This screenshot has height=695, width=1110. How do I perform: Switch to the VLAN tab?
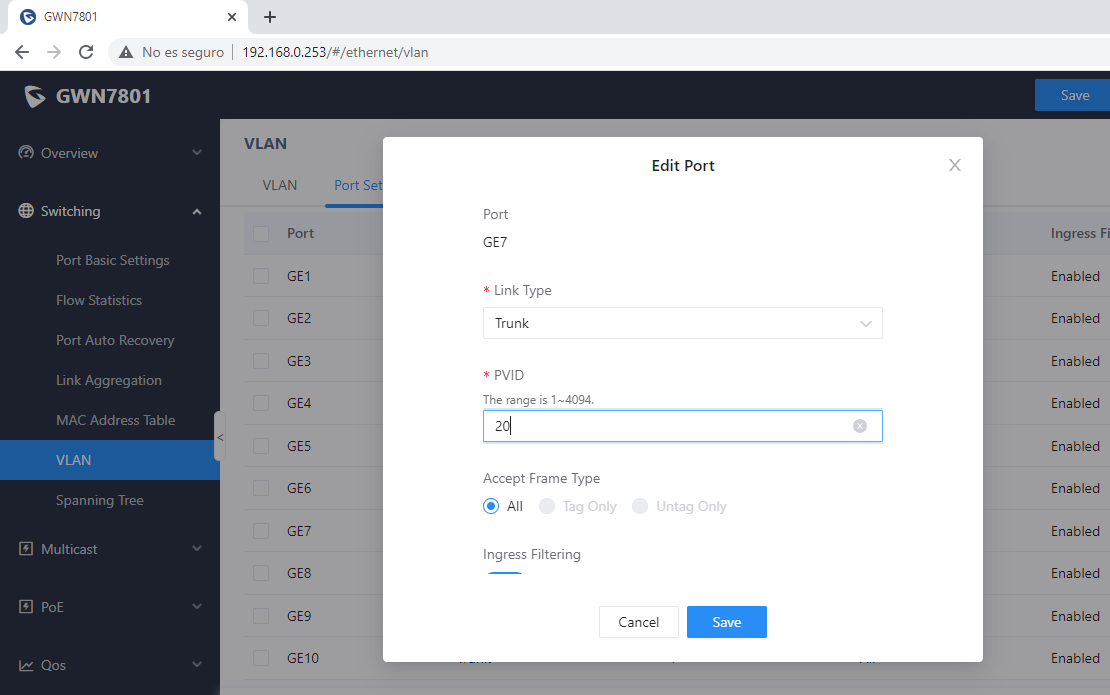point(280,185)
